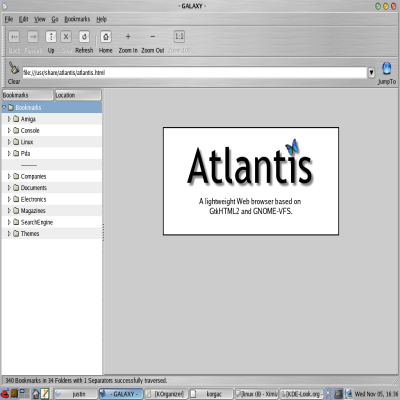Click the Zoom Out minus icon
The width and height of the screenshot is (400, 400).
point(153,37)
